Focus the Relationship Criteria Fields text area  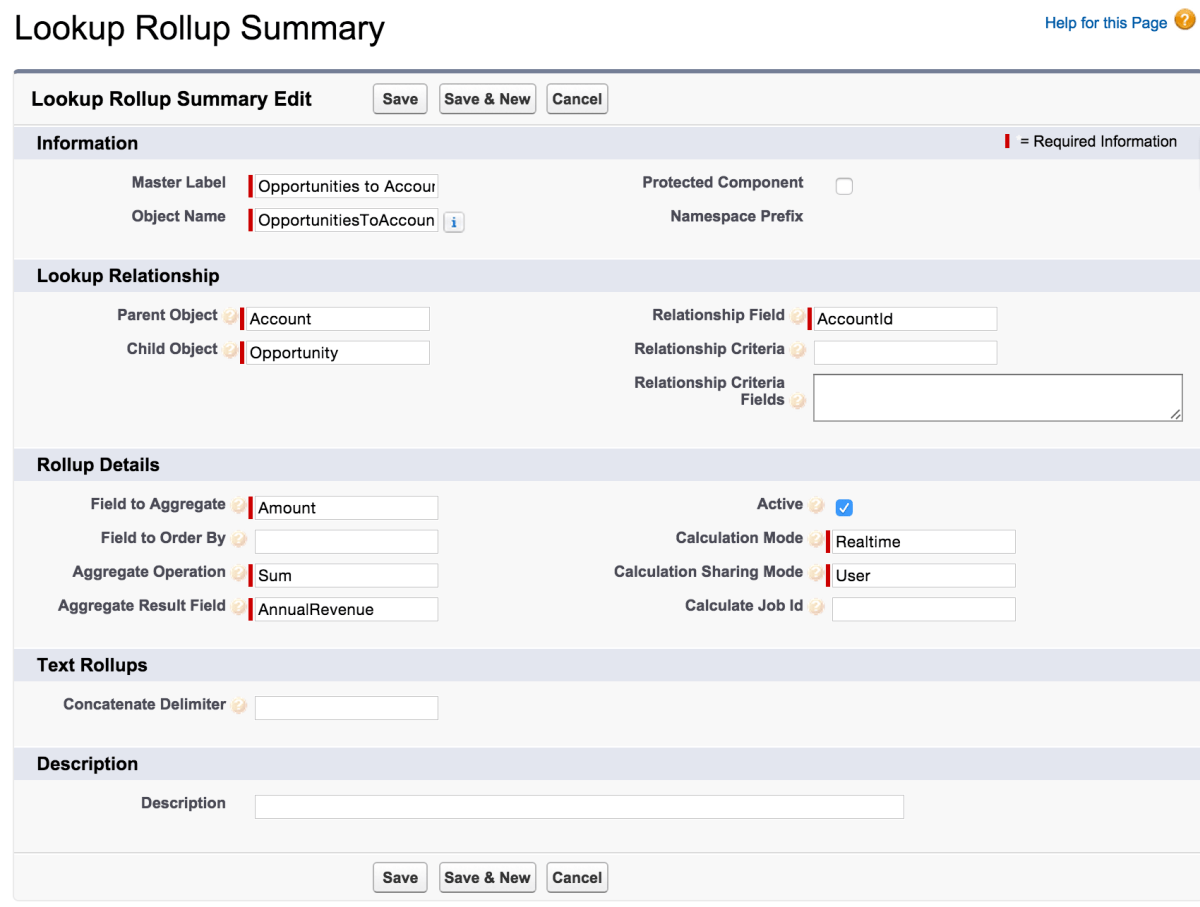(x=997, y=397)
